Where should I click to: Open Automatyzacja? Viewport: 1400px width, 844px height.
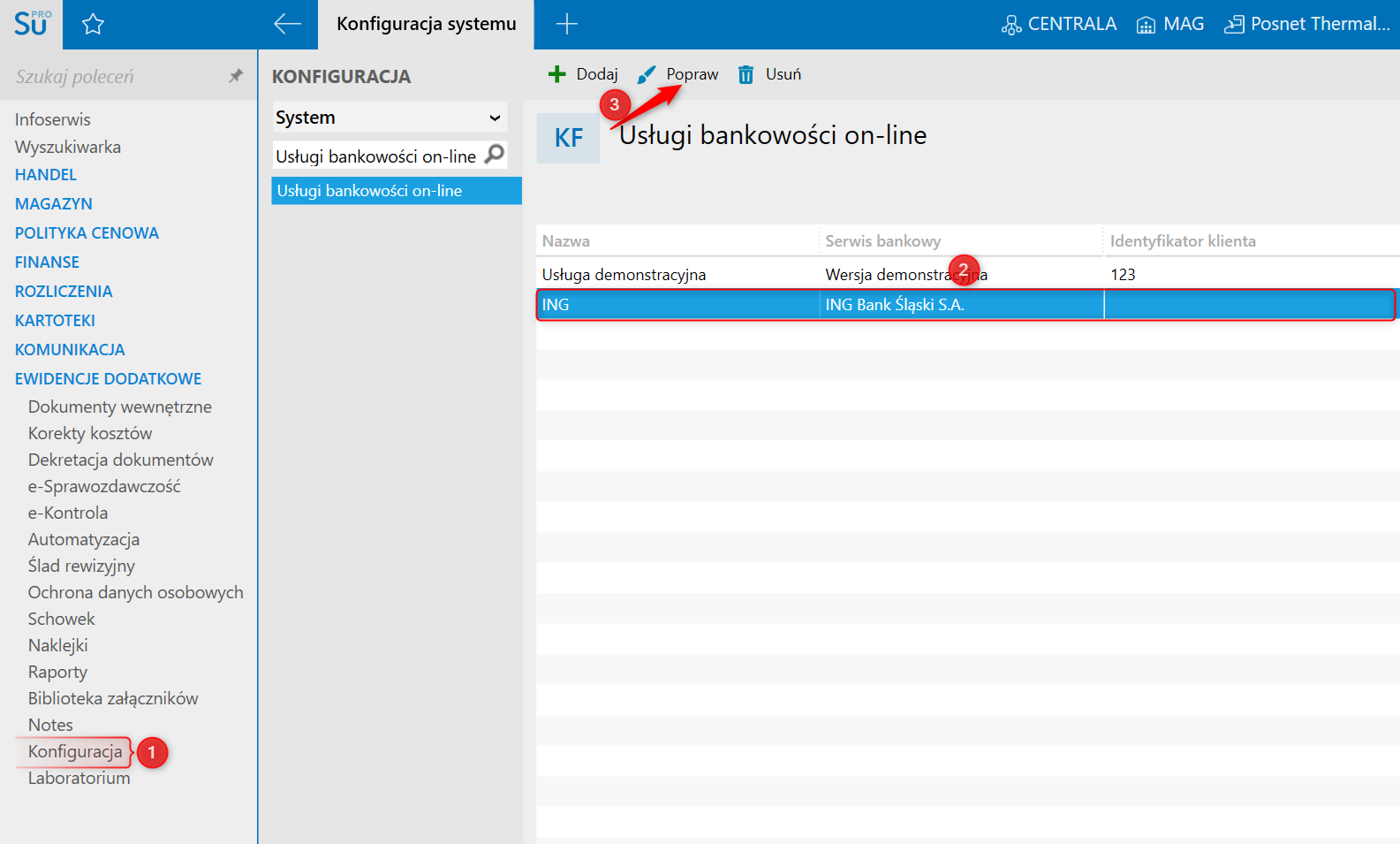click(x=84, y=539)
